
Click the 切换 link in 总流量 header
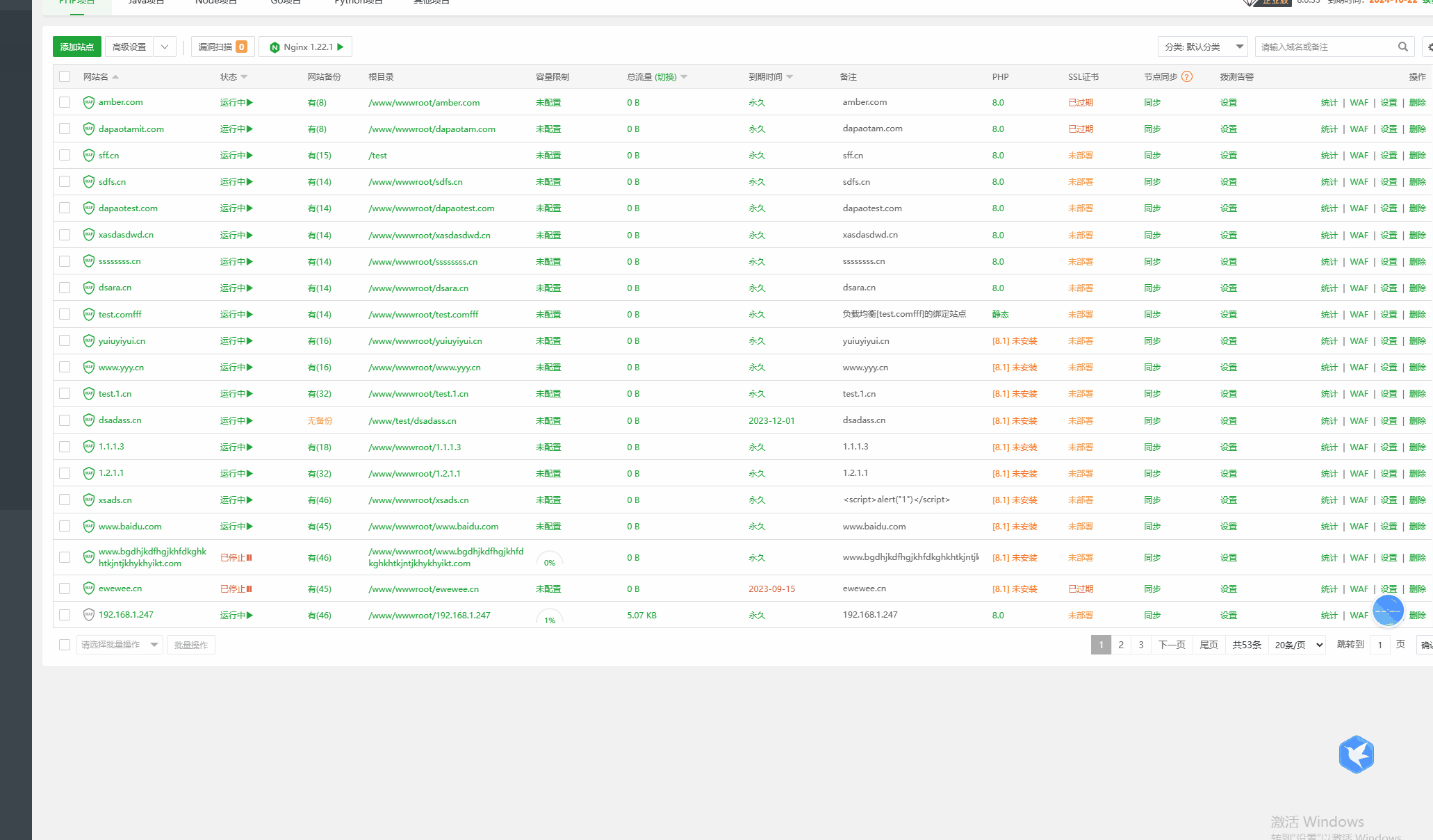tap(666, 77)
